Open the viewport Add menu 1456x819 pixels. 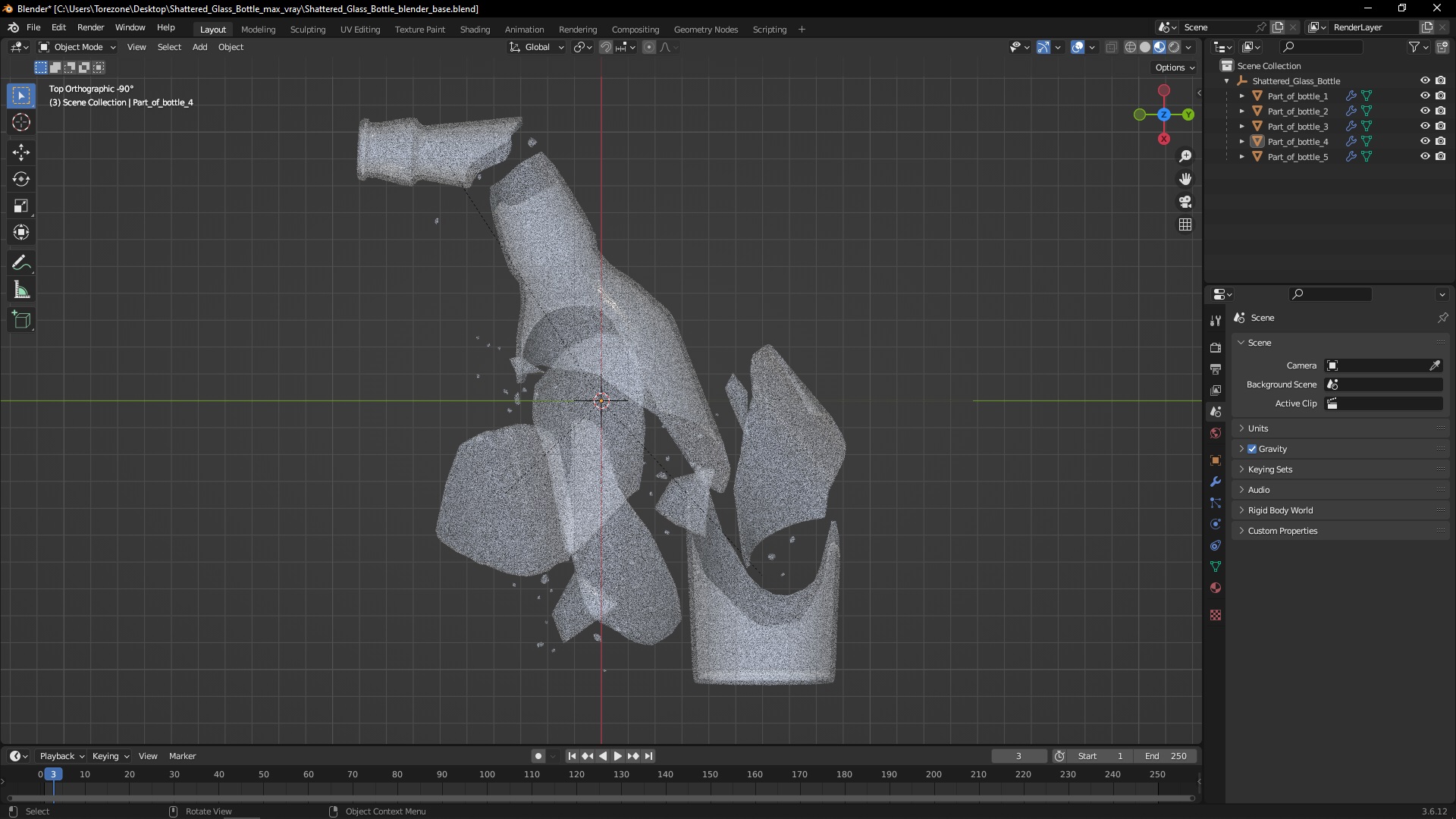pyautogui.click(x=199, y=47)
